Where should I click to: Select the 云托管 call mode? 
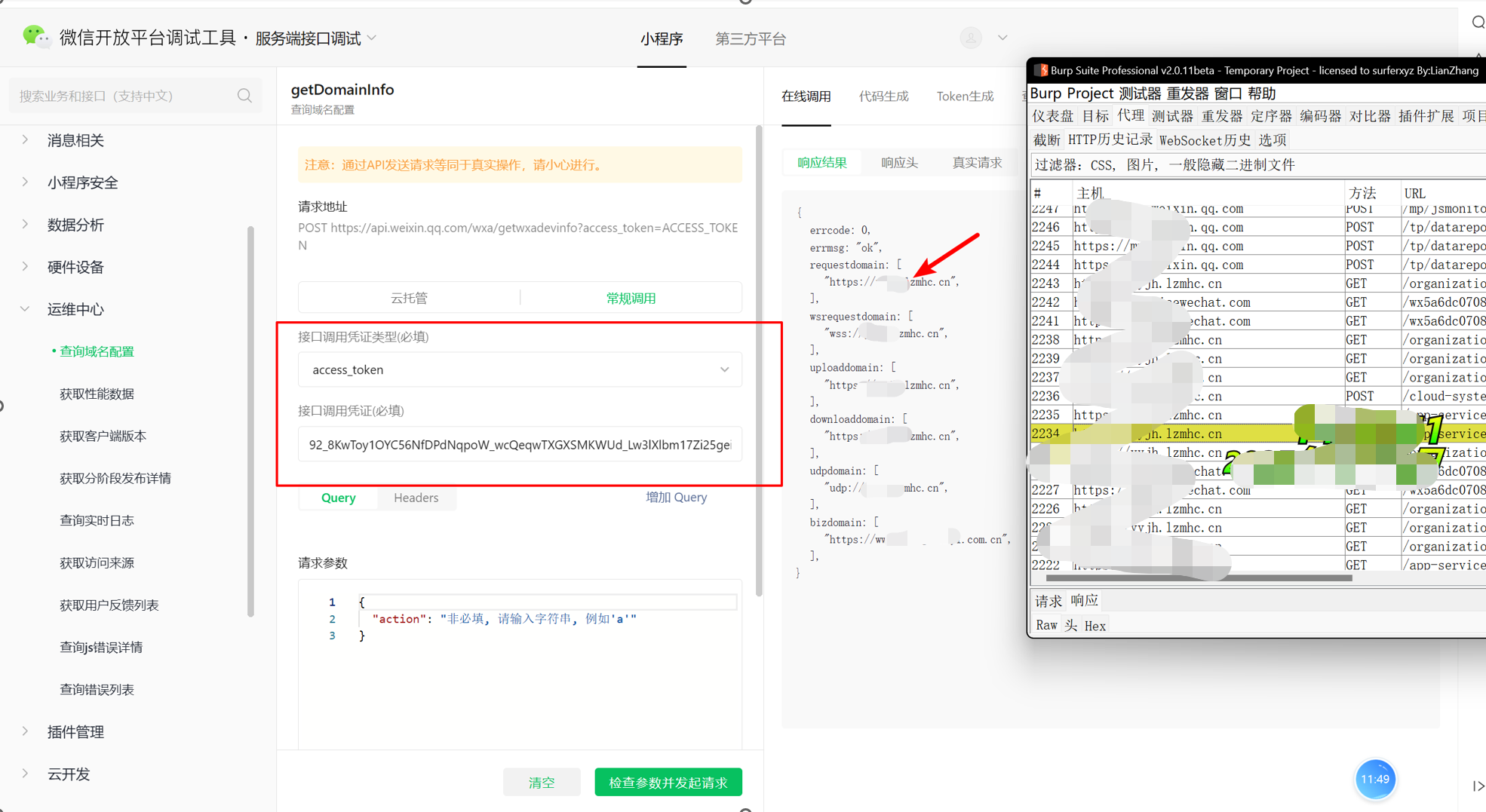409,298
